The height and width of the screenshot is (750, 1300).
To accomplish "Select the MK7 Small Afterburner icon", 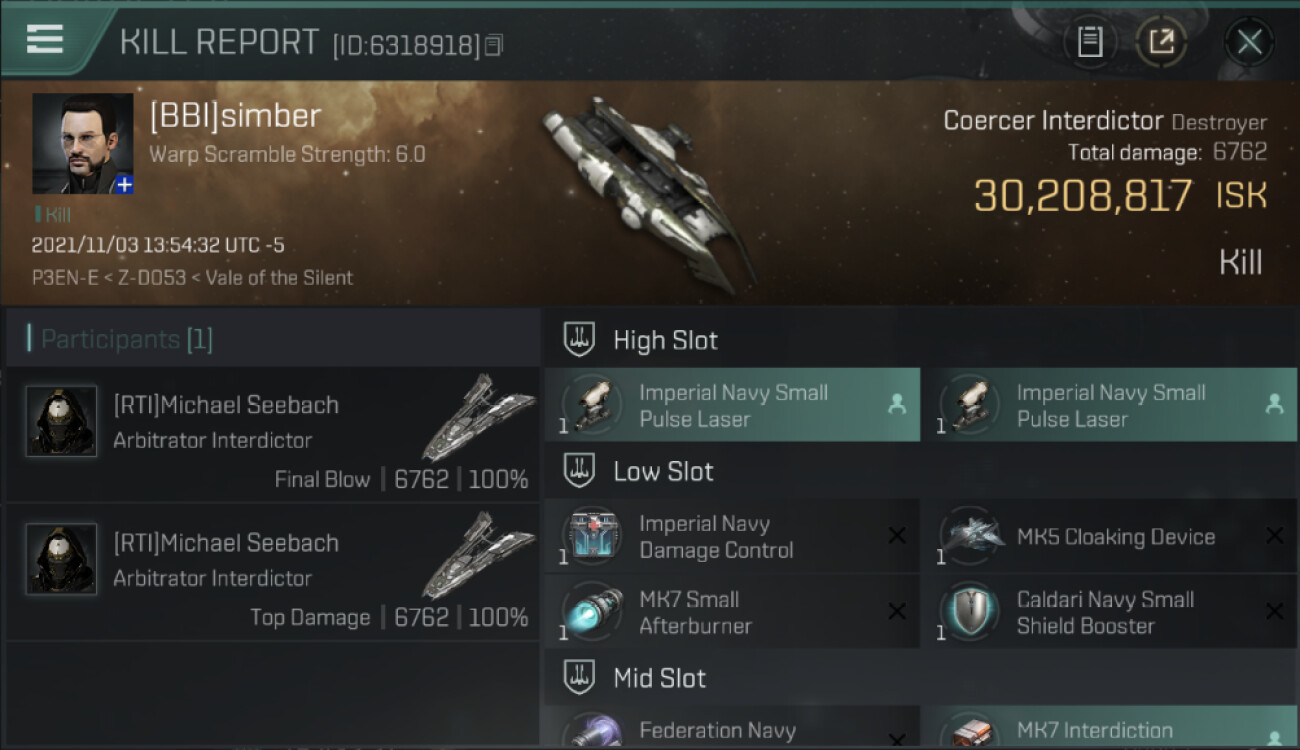I will pyautogui.click(x=593, y=611).
